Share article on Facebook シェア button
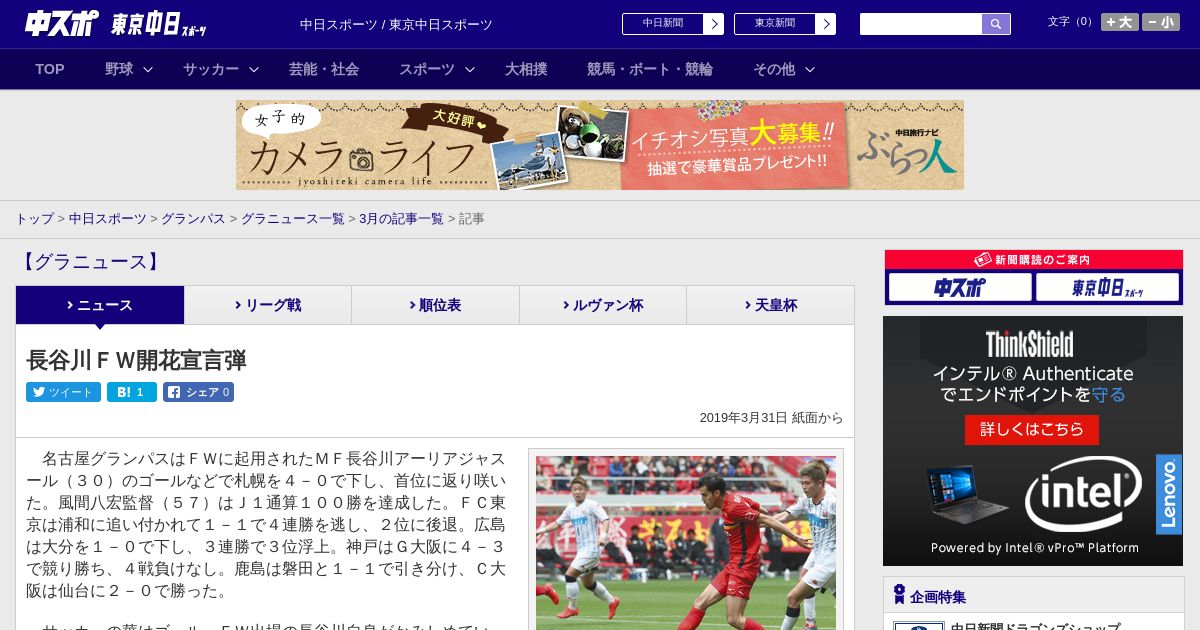 coord(198,392)
